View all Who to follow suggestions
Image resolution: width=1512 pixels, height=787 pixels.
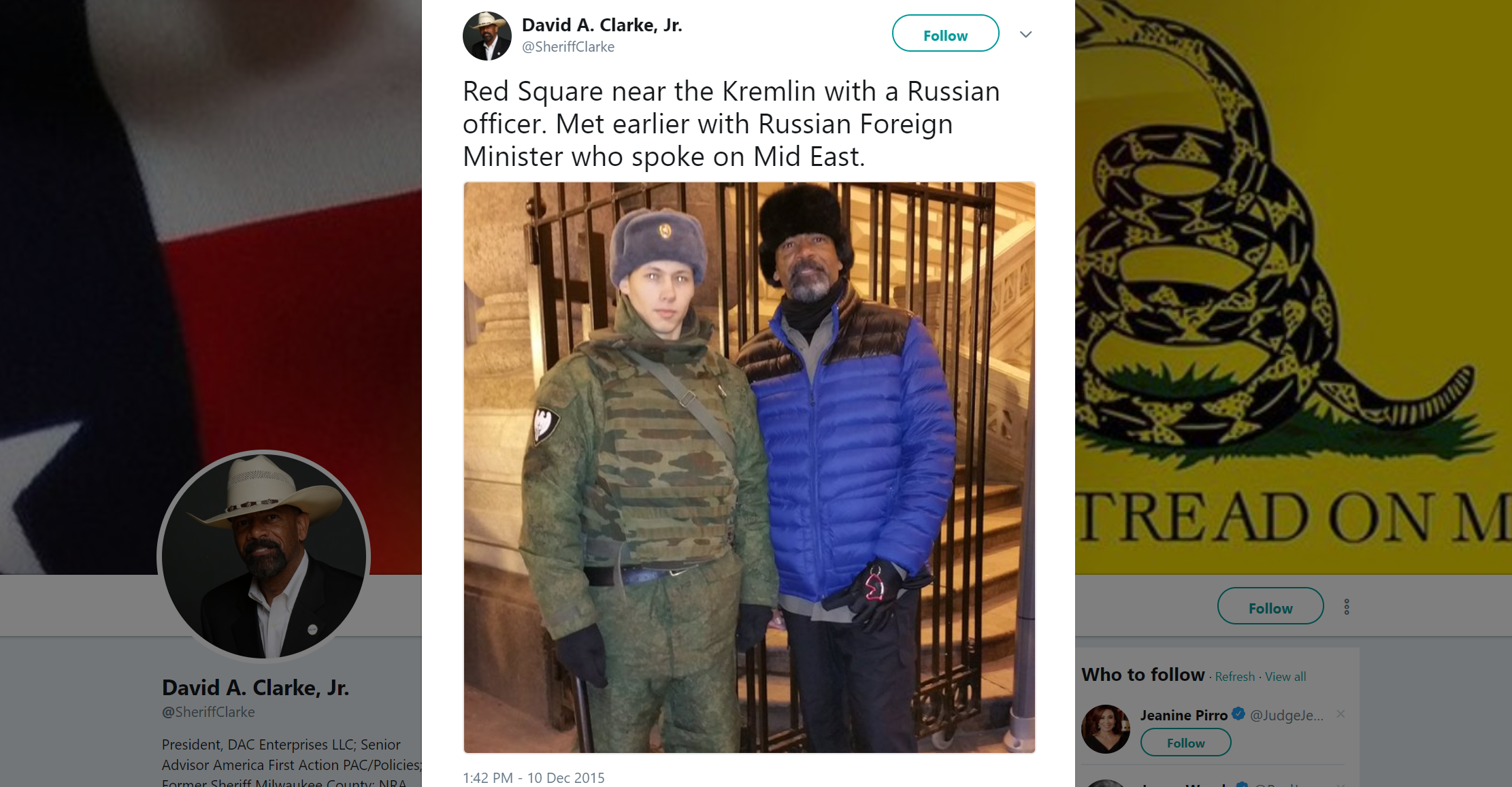(1285, 677)
